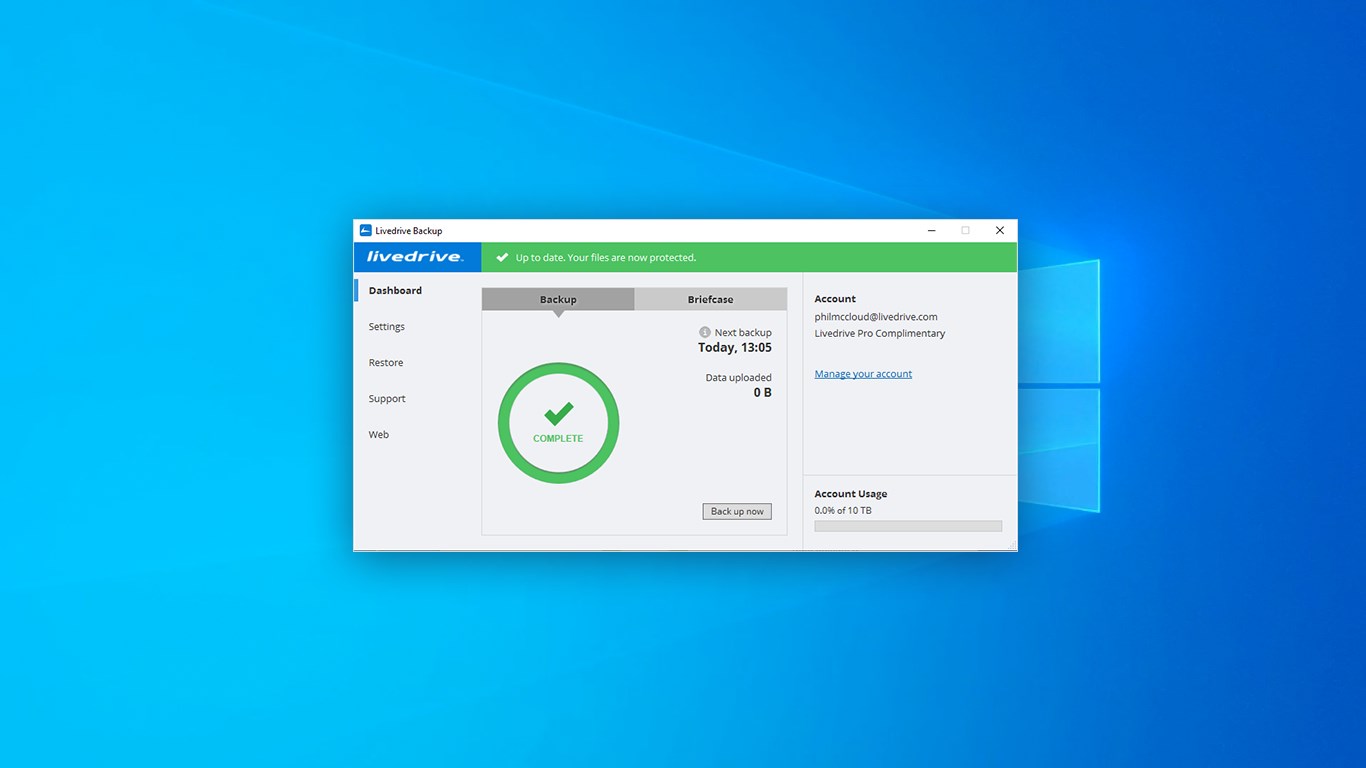Open the Dashboard section
The image size is (1366, 768).
[x=395, y=290]
